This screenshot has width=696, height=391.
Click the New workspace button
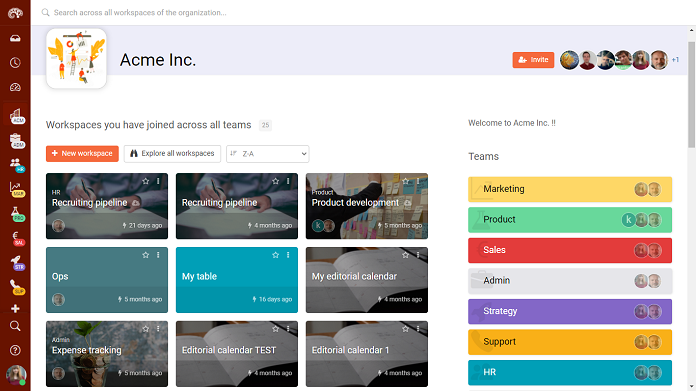[82, 154]
